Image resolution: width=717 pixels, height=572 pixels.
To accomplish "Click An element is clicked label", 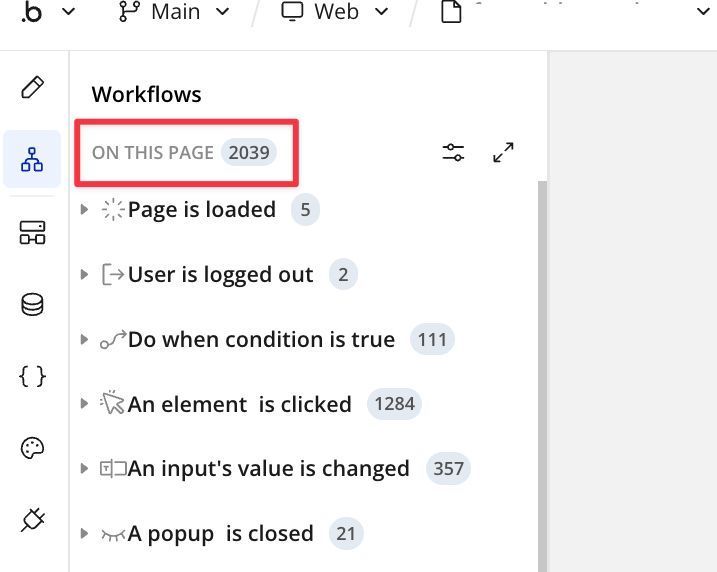I will pyautogui.click(x=240, y=404).
